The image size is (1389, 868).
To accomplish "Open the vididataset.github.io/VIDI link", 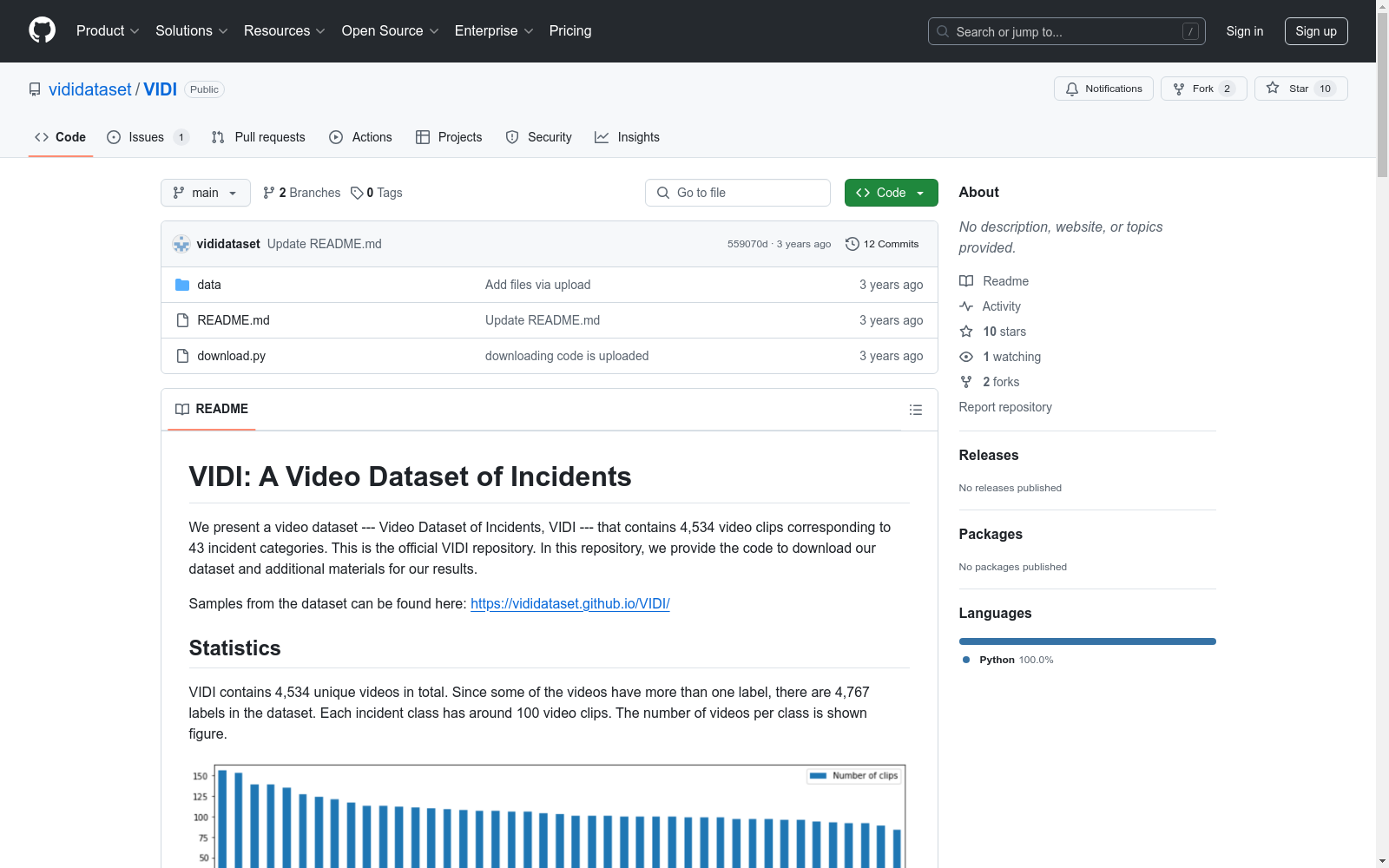I will pos(569,603).
